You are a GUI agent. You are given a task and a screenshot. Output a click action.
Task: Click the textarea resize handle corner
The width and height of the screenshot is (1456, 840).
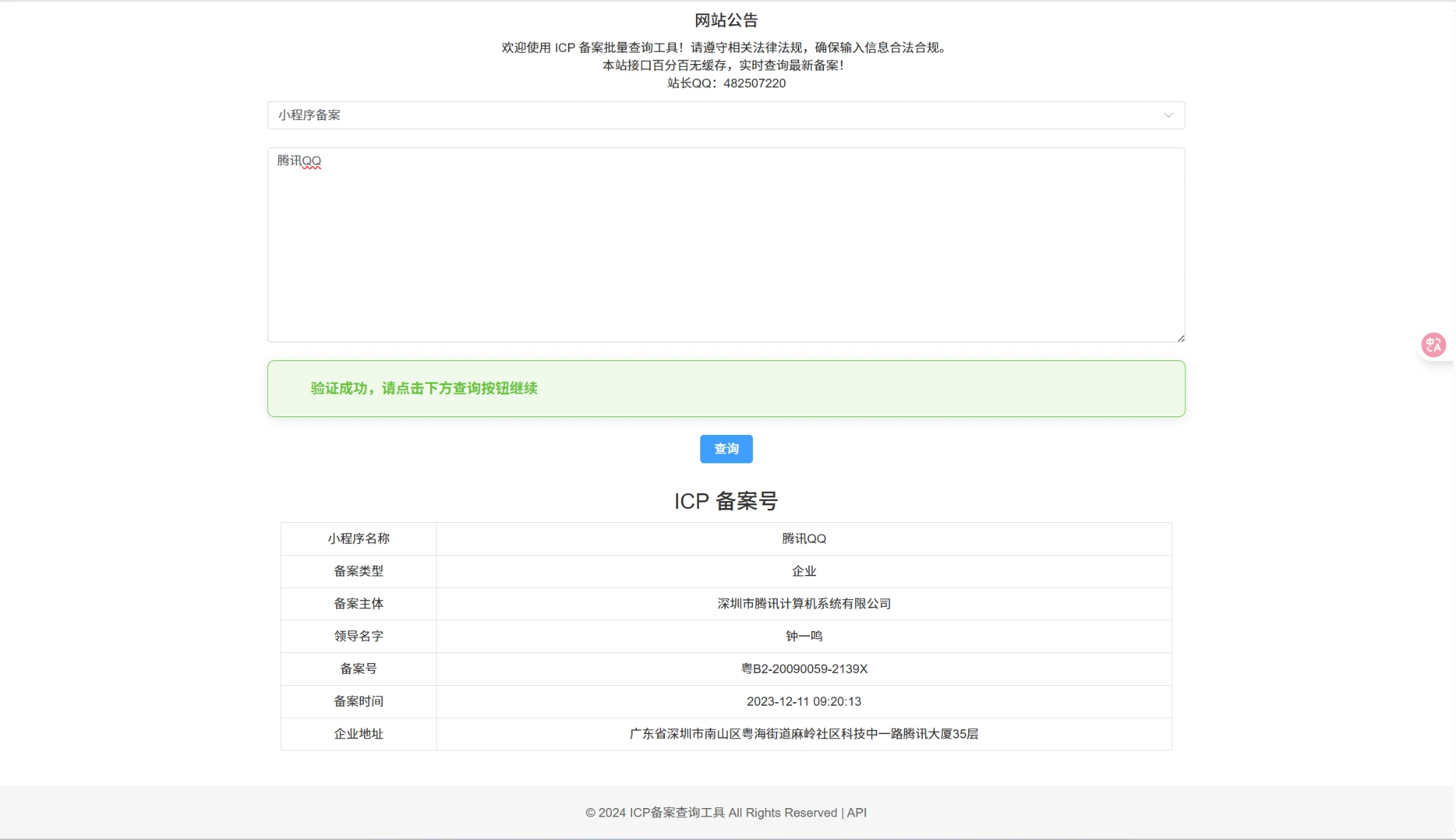point(1180,338)
